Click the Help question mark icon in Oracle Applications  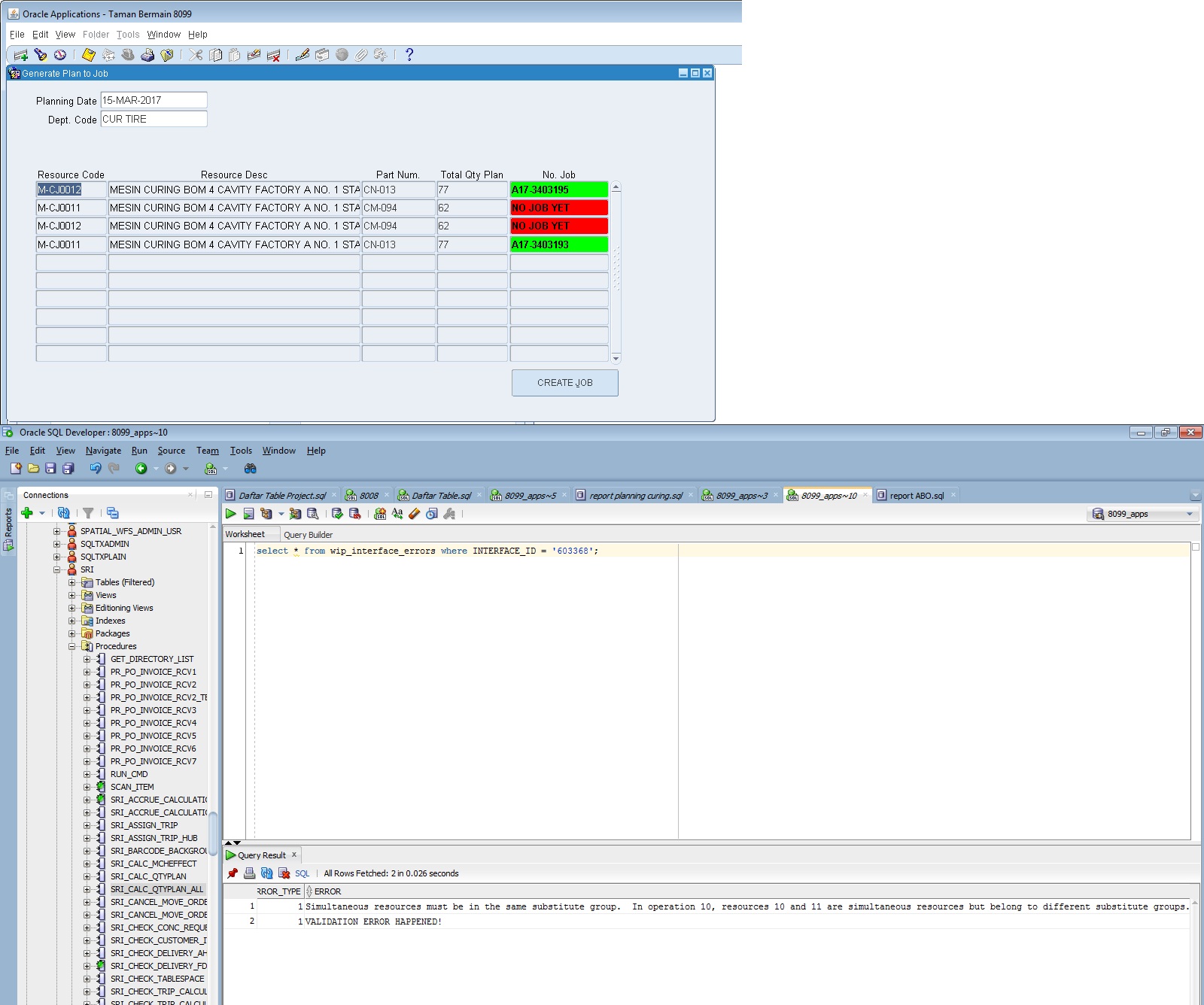click(409, 55)
